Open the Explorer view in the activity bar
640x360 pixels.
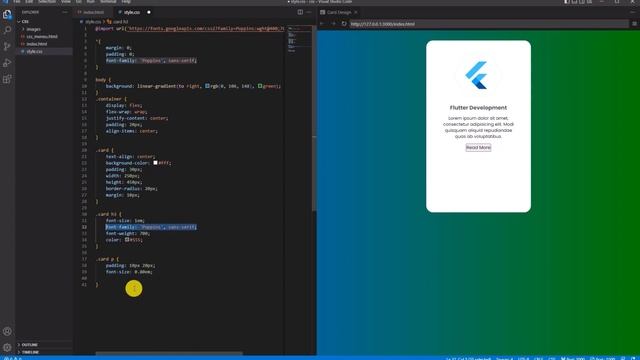pyautogui.click(x=7, y=14)
